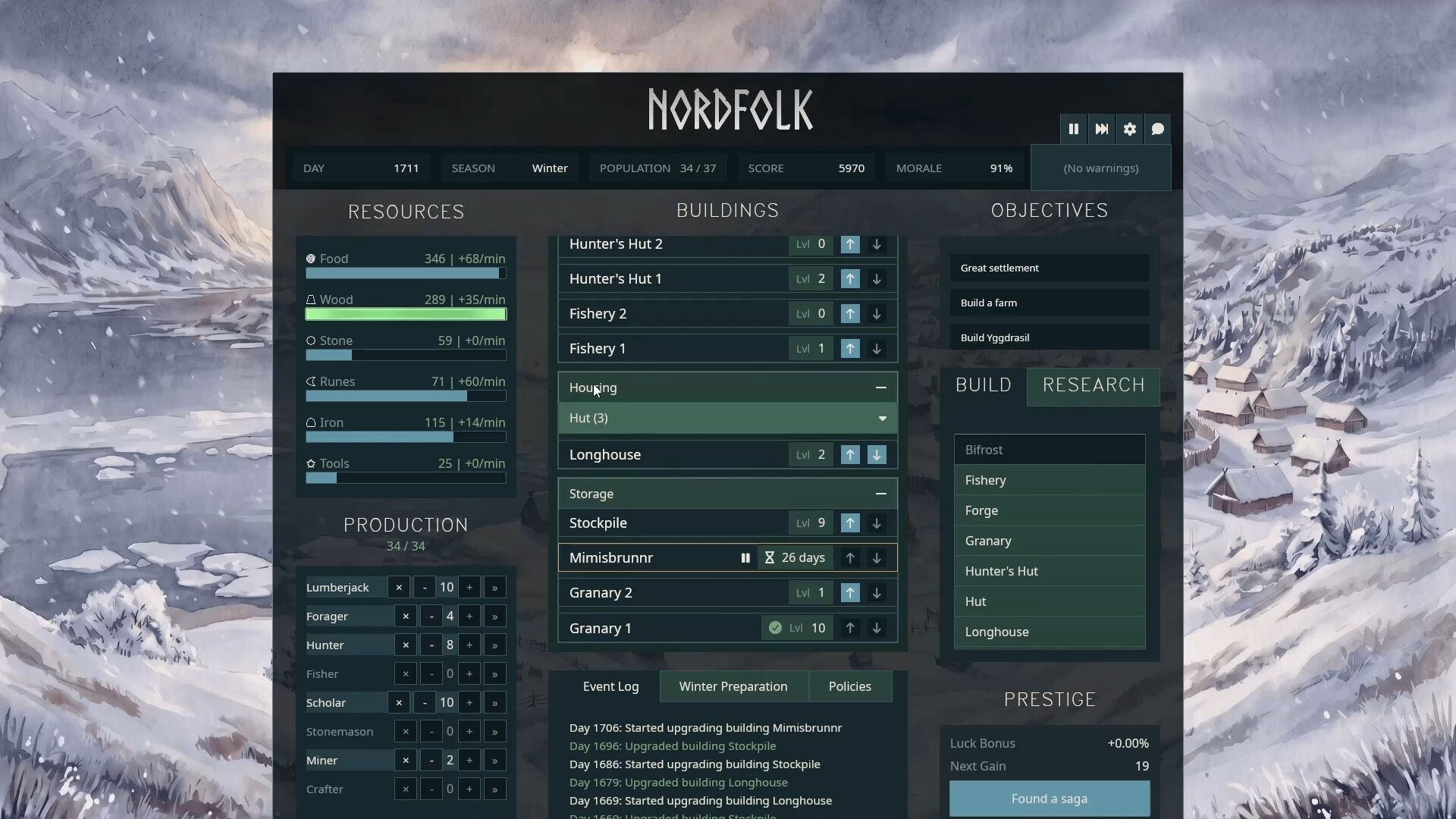This screenshot has height=819, width=1456.
Task: Open the Winter Preparation tab
Action: click(x=733, y=687)
